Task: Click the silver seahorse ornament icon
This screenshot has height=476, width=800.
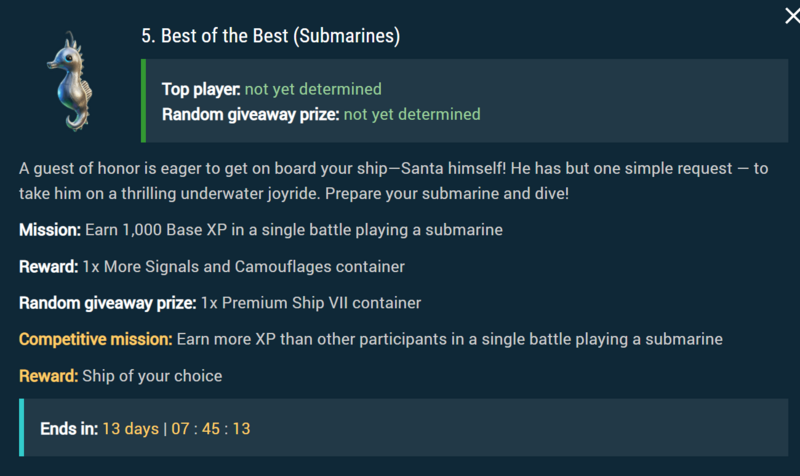Action: pyautogui.click(x=69, y=82)
